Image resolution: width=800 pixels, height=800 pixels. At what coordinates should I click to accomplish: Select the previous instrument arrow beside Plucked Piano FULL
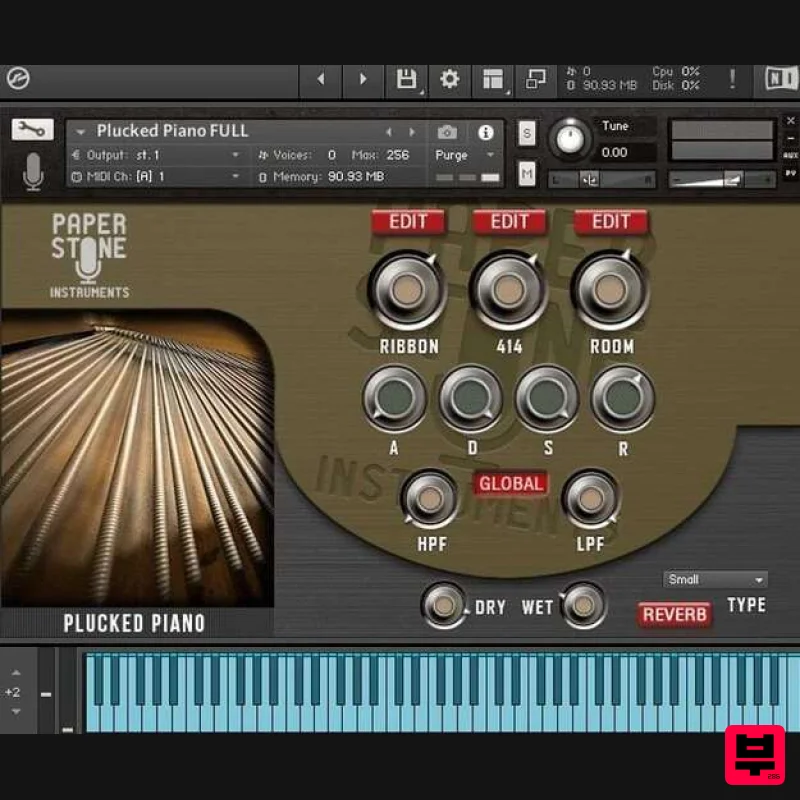[389, 133]
